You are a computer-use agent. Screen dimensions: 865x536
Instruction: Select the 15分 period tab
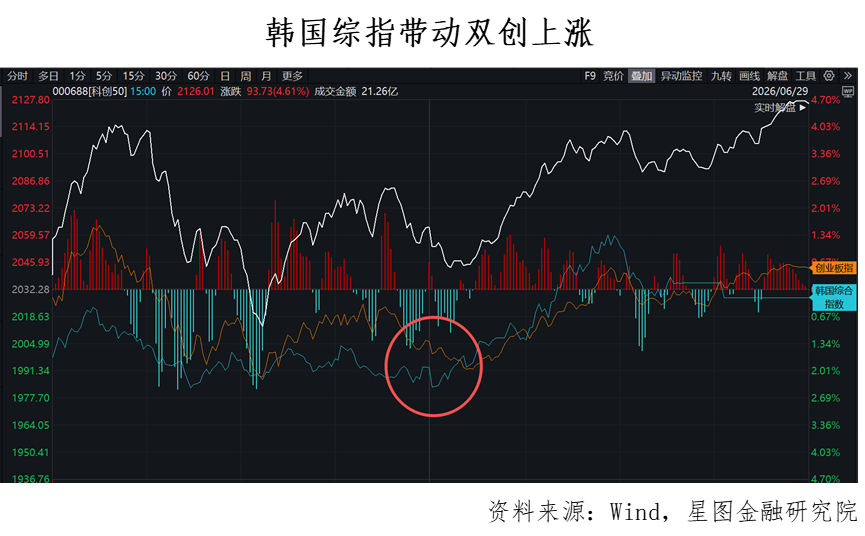coord(133,76)
